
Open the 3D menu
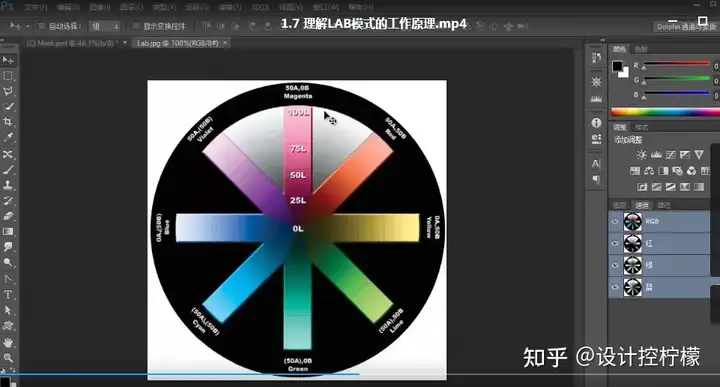point(260,7)
